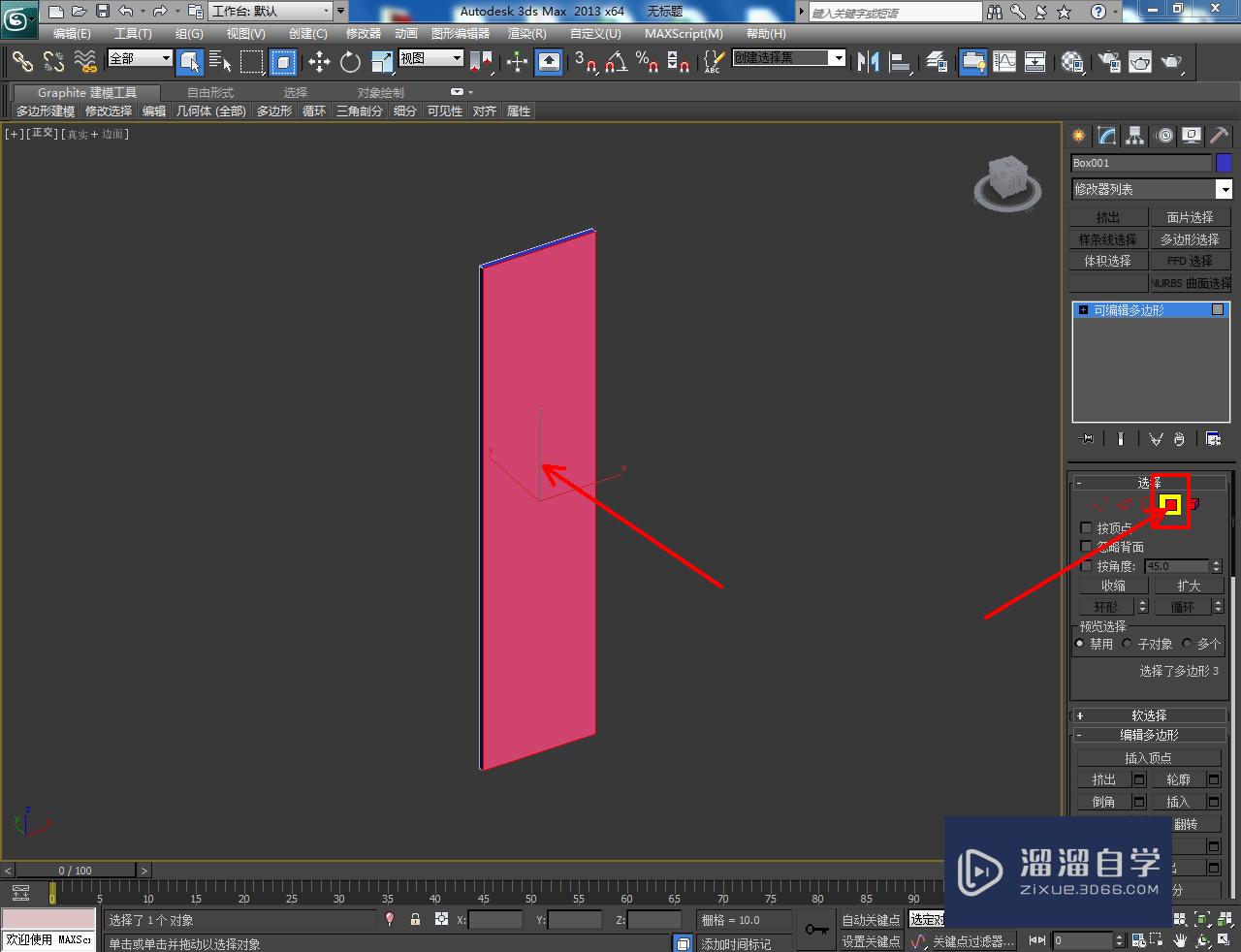Screen dimensions: 1241x952
Task: Open Schematic View
Action: [x=1035, y=62]
